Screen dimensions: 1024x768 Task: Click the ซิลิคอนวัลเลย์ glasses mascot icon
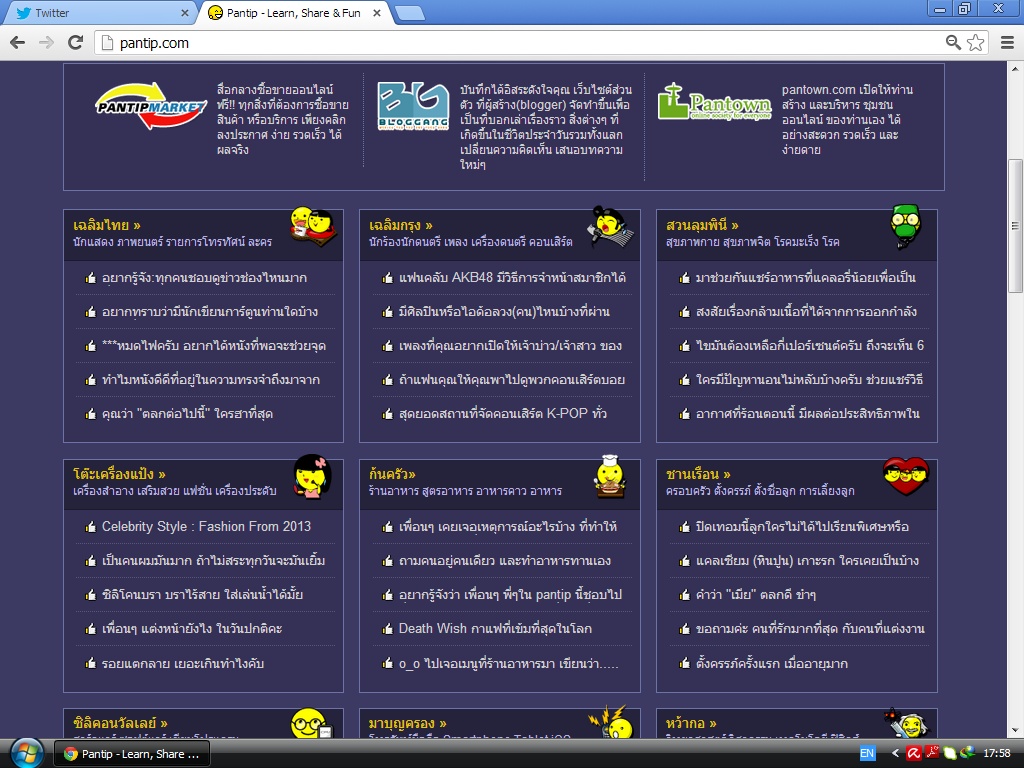311,724
